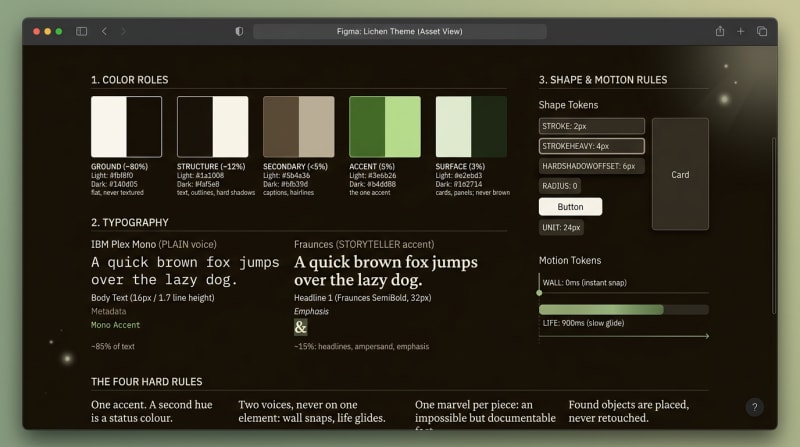The width and height of the screenshot is (800, 447).
Task: Click 'SURFACE (3%)' caption
Action: coord(460,166)
